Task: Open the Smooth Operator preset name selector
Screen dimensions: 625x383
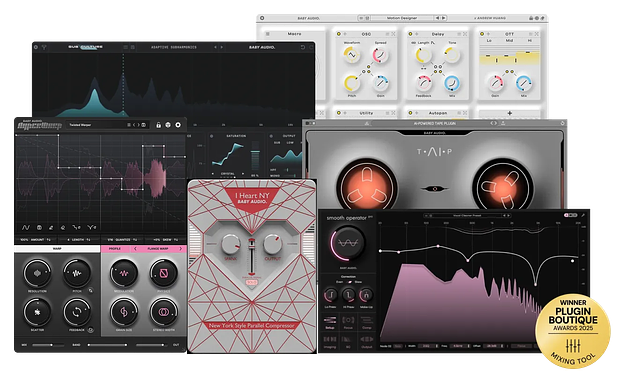Action: (x=467, y=216)
